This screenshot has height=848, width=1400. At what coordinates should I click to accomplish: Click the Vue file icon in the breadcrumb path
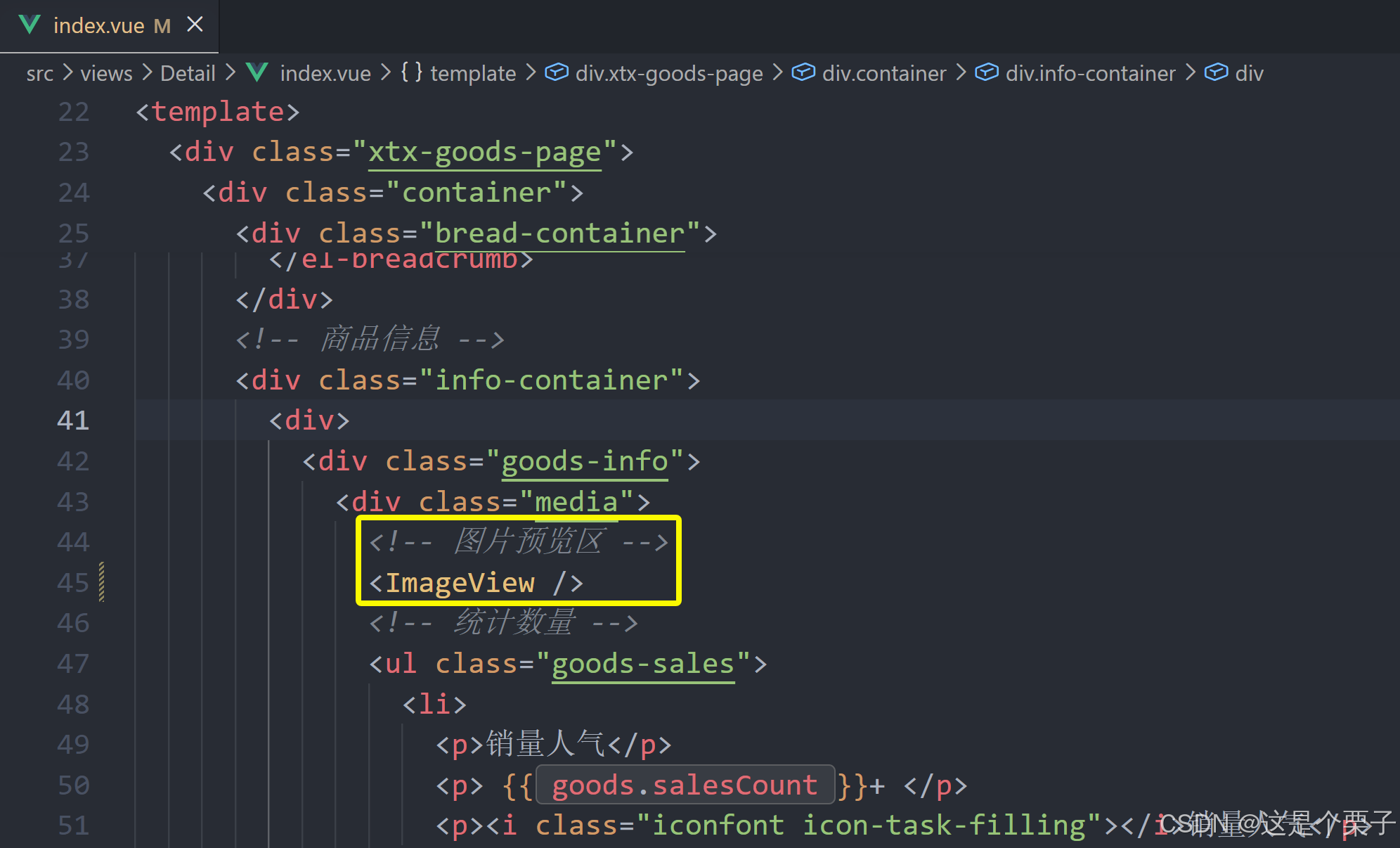pos(257,72)
